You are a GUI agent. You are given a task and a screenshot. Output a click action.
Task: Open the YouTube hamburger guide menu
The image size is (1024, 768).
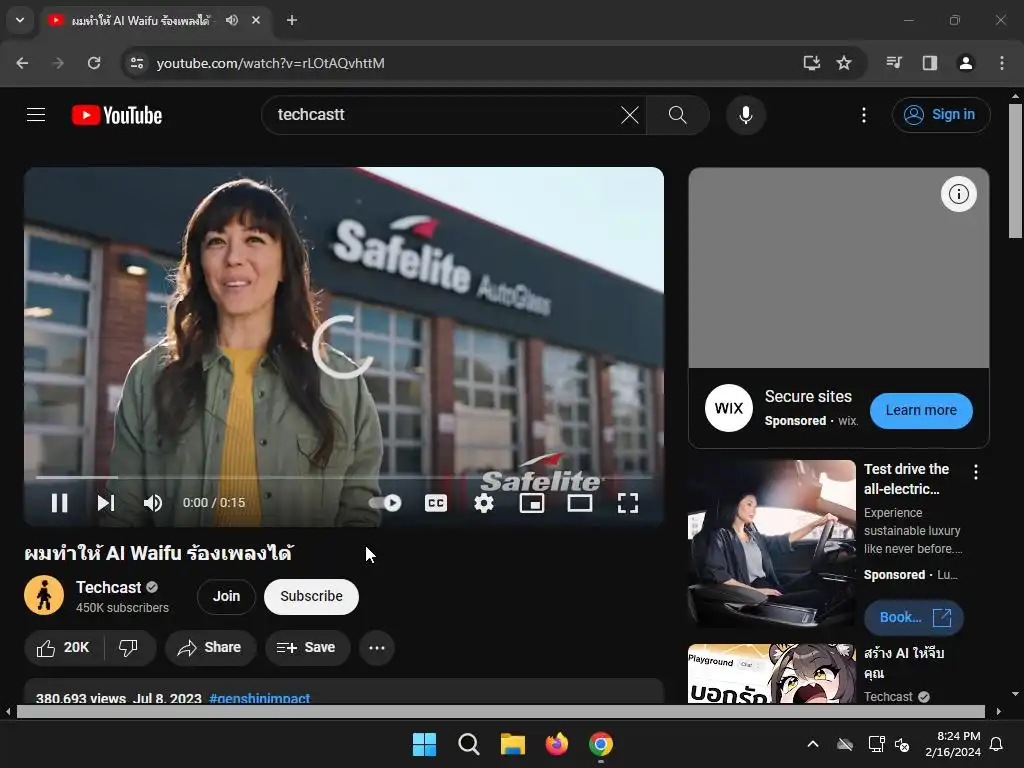(x=36, y=115)
